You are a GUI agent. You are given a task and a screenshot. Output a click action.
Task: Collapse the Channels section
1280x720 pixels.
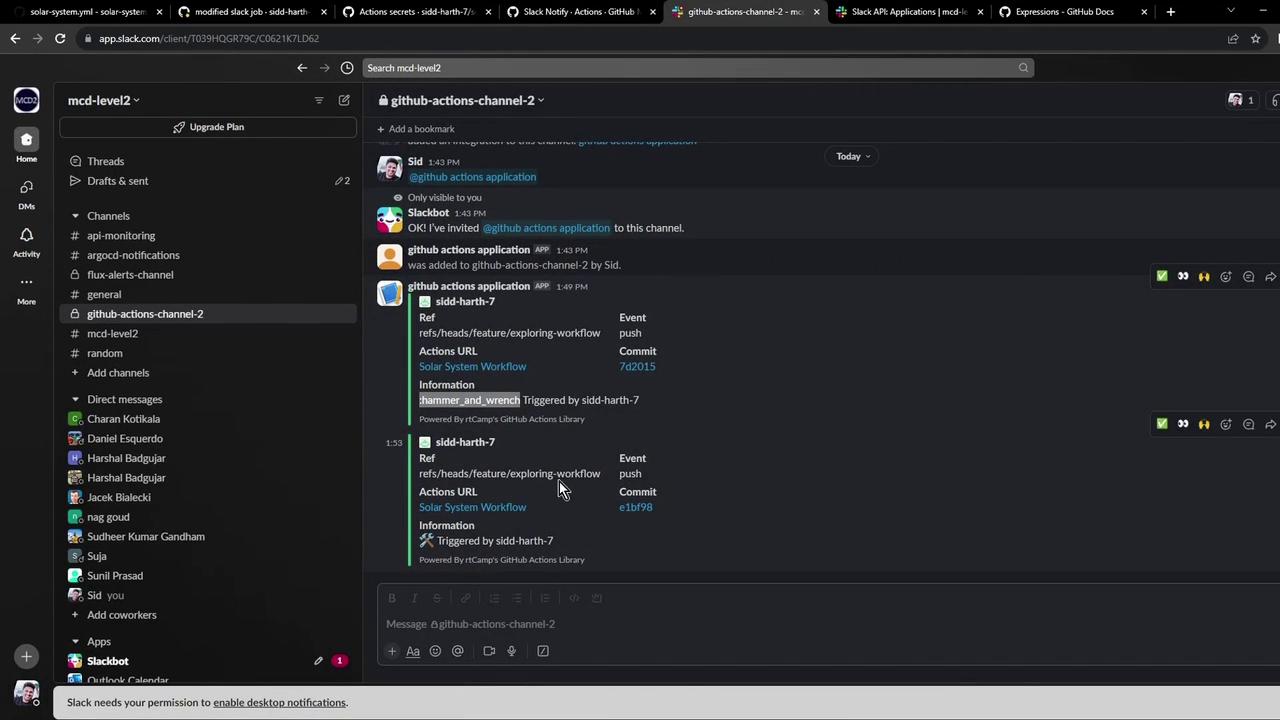75,216
